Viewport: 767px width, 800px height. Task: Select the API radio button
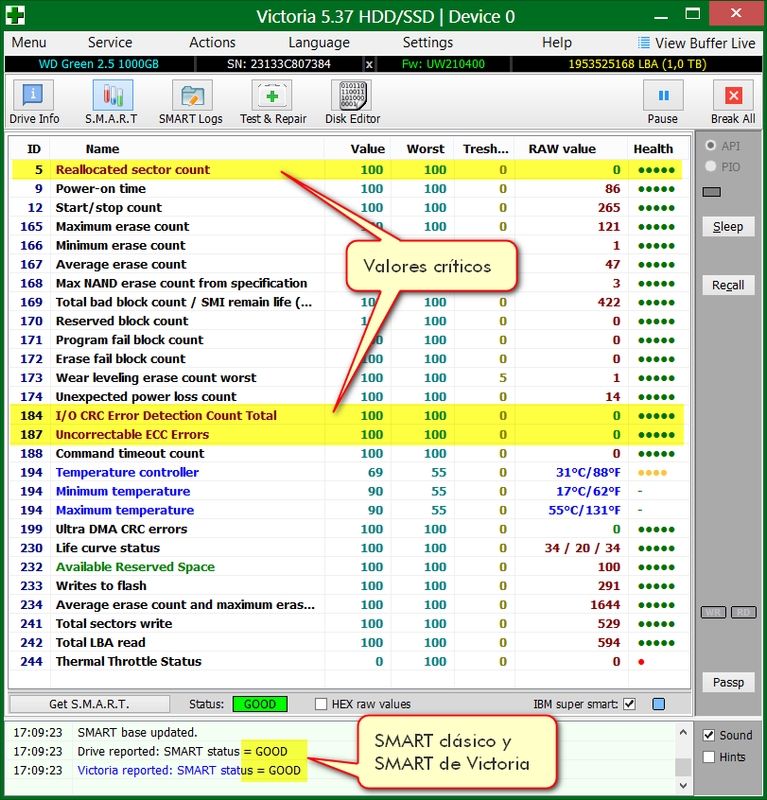[710, 145]
